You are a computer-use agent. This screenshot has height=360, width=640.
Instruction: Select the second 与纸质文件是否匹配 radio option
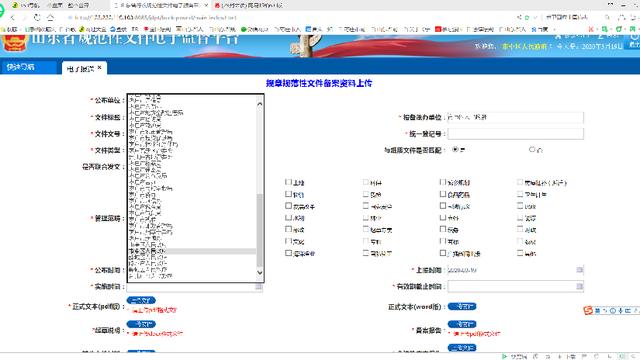click(532, 149)
